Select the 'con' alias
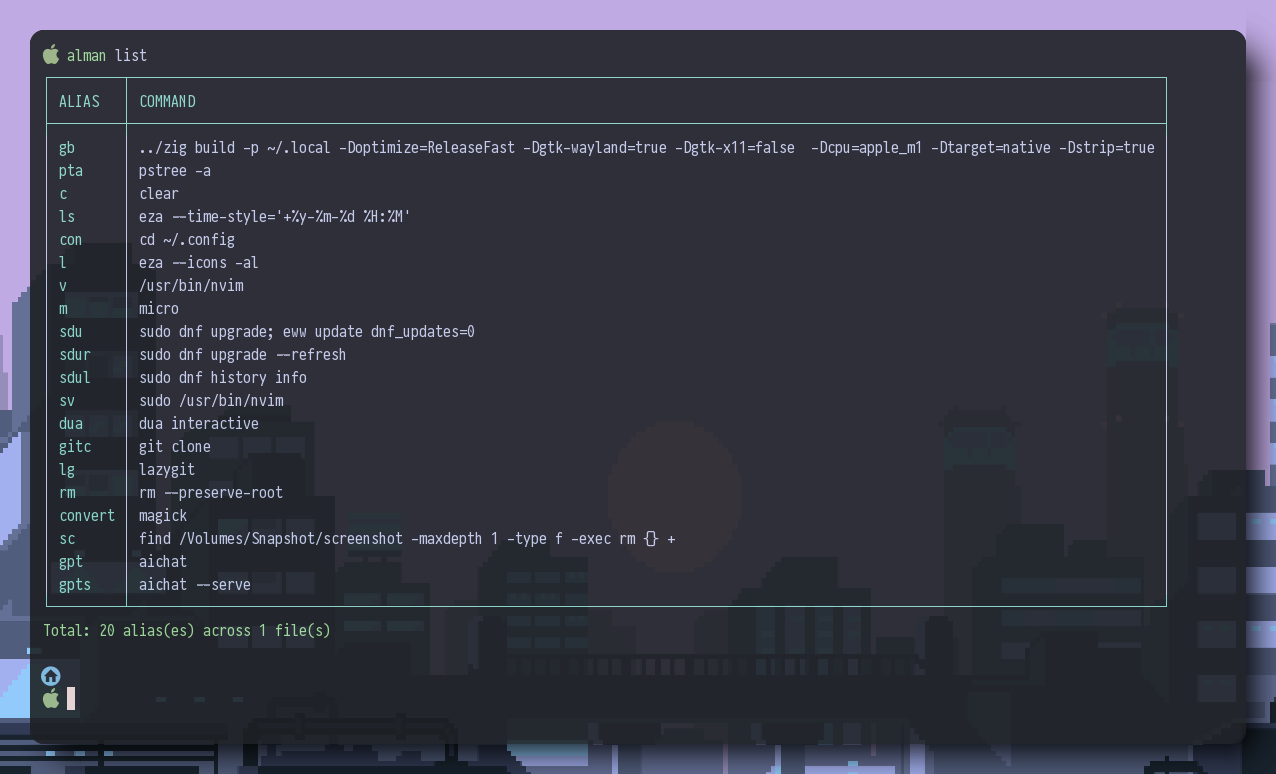The height and width of the screenshot is (774, 1276). (x=71, y=240)
